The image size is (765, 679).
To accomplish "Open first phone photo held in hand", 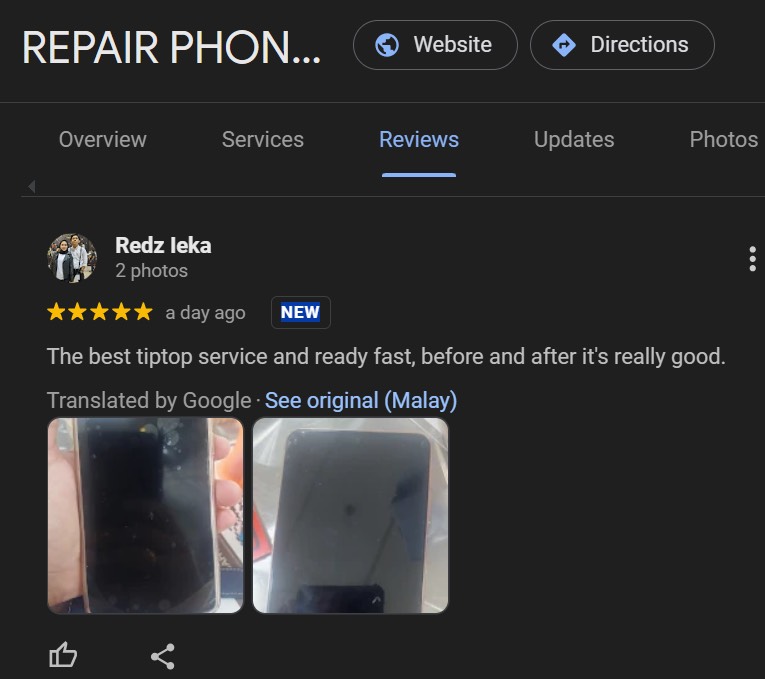I will tap(145, 516).
